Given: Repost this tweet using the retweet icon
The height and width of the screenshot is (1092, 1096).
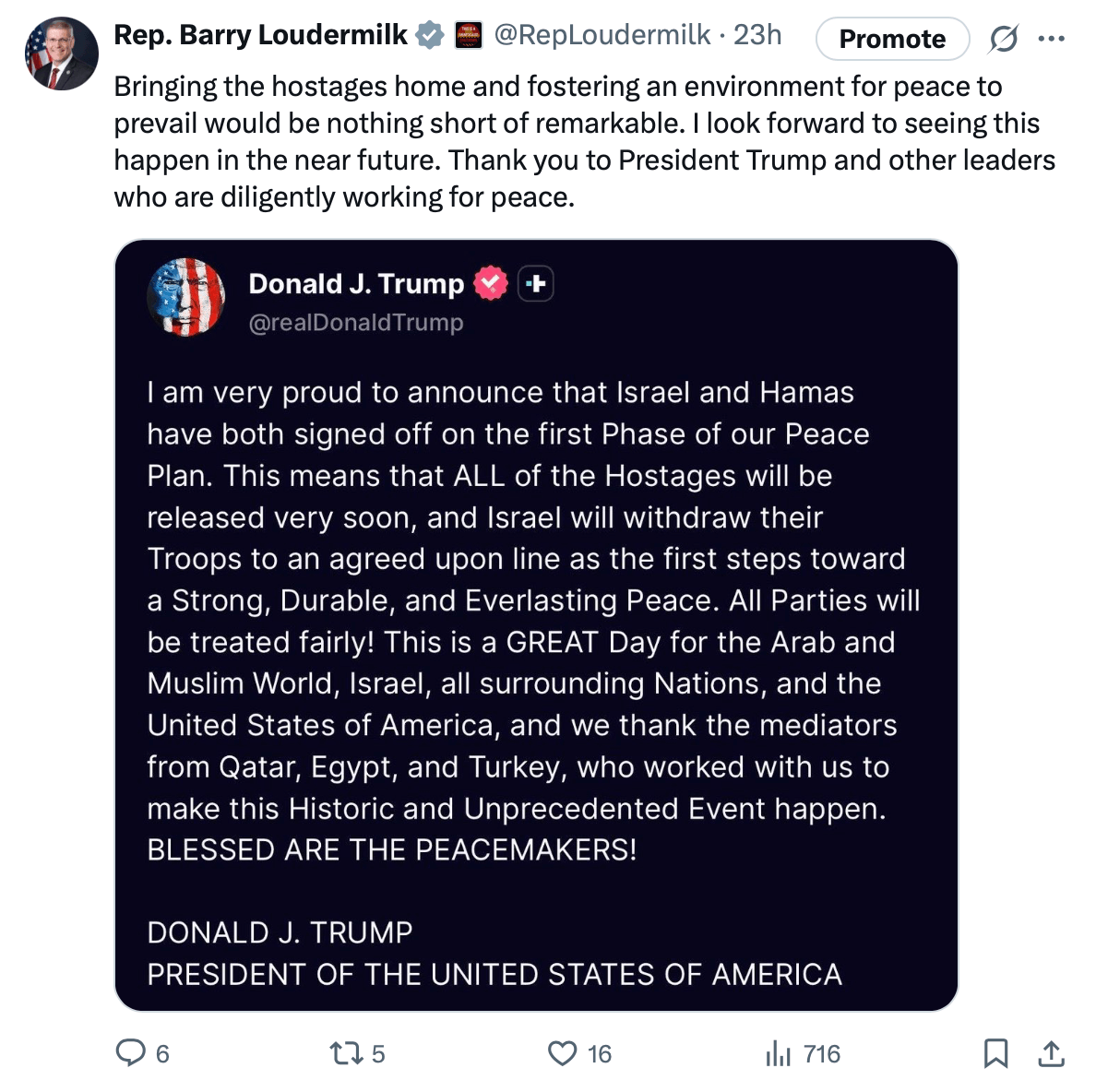Looking at the screenshot, I should click(346, 1053).
